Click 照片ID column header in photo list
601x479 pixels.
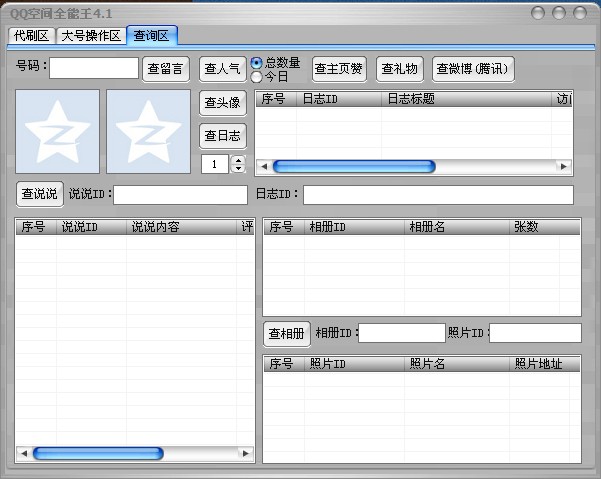tap(354, 364)
